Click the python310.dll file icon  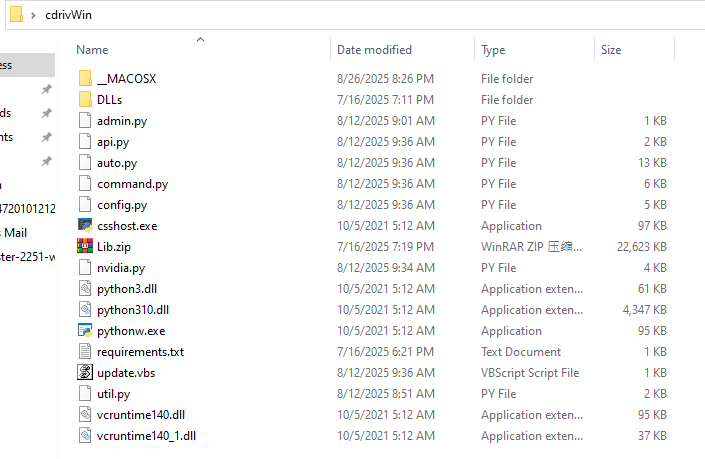(85, 310)
